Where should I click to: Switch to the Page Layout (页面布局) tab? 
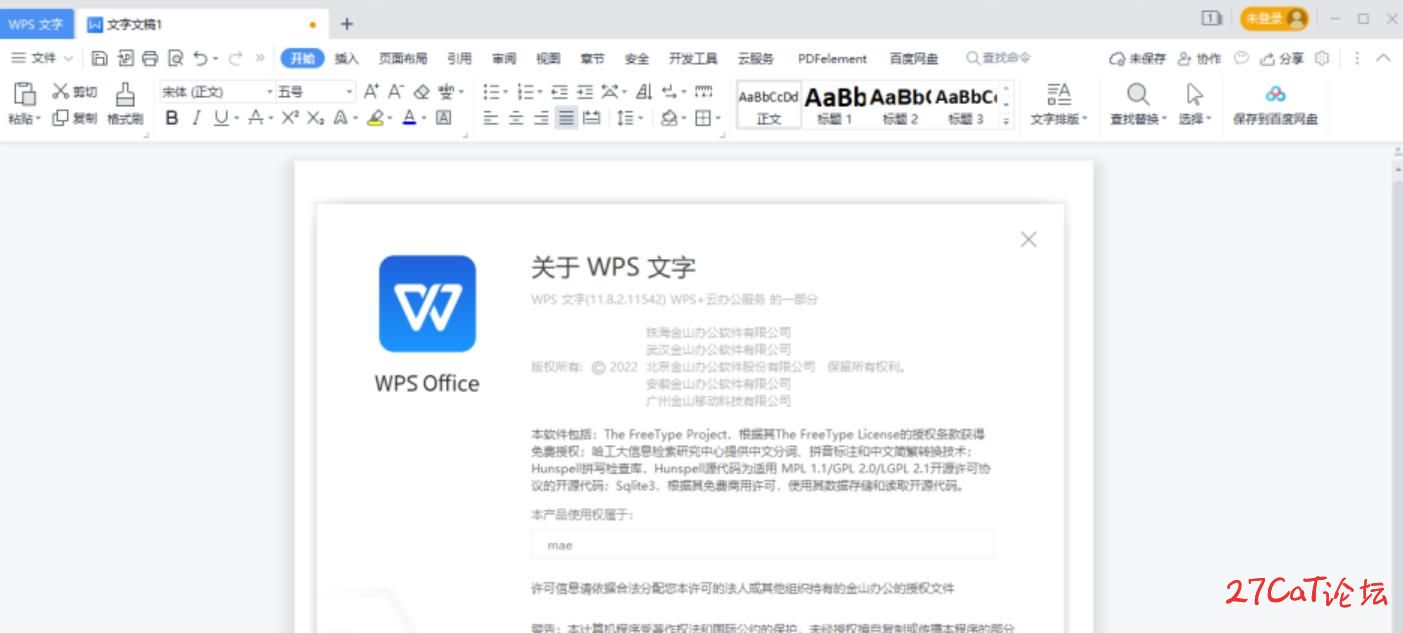[x=402, y=58]
